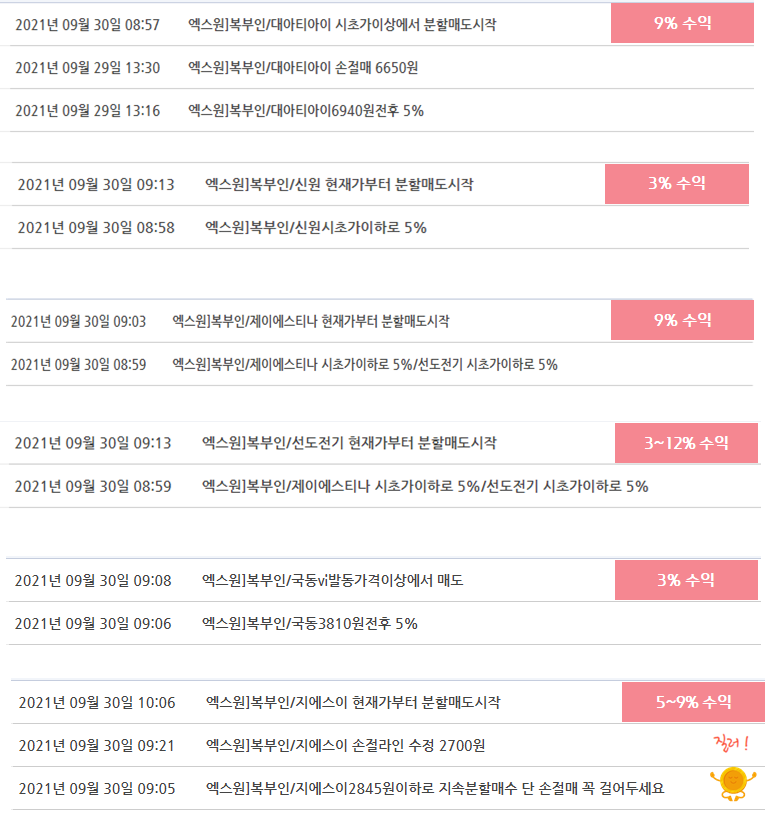Open 제이에스티나 현재가부터 분할매도시작 message
This screenshot has height=824, width=782.
pyautogui.click(x=311, y=321)
